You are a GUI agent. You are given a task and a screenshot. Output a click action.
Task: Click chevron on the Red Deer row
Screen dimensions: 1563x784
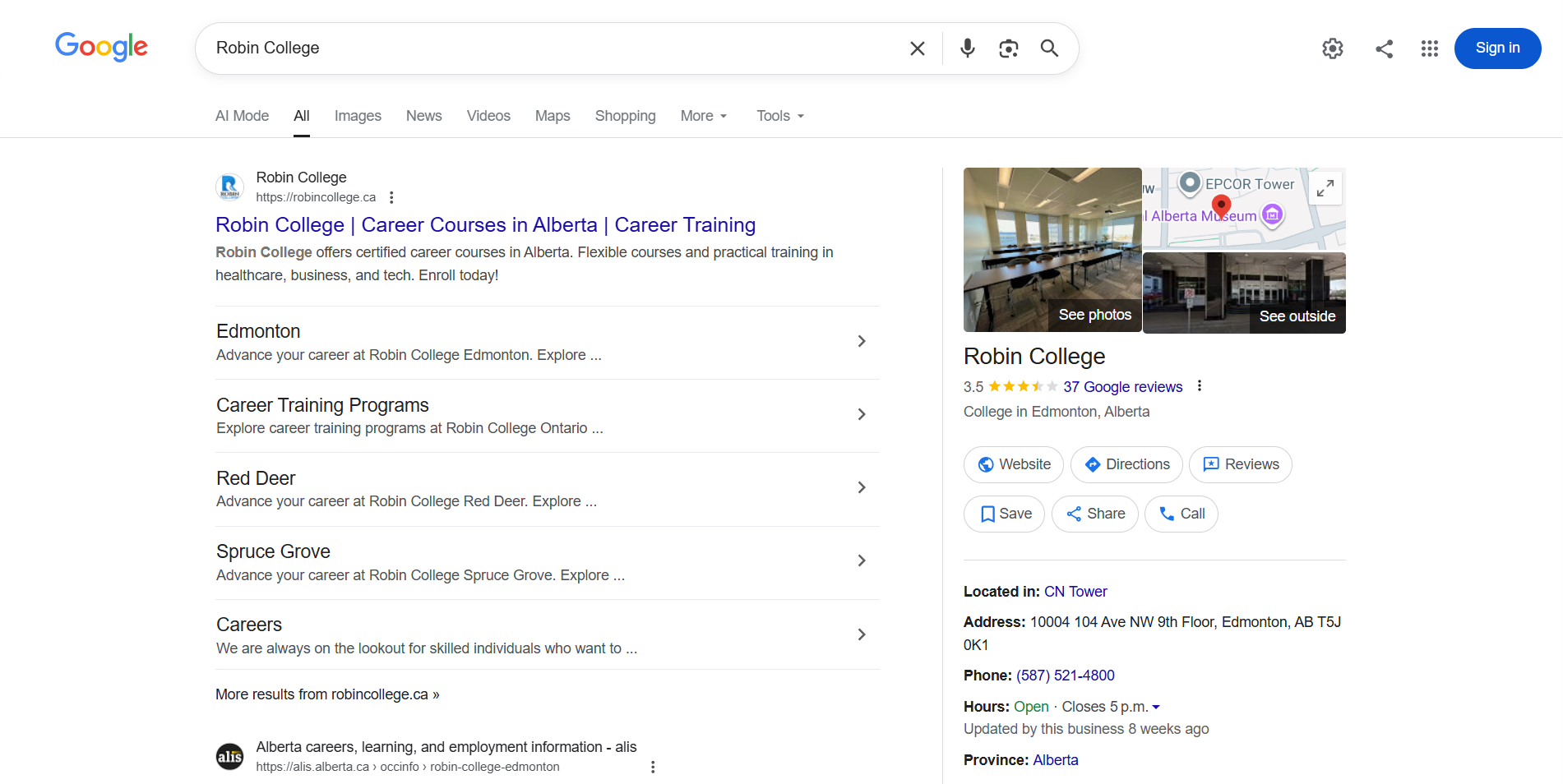(862, 487)
